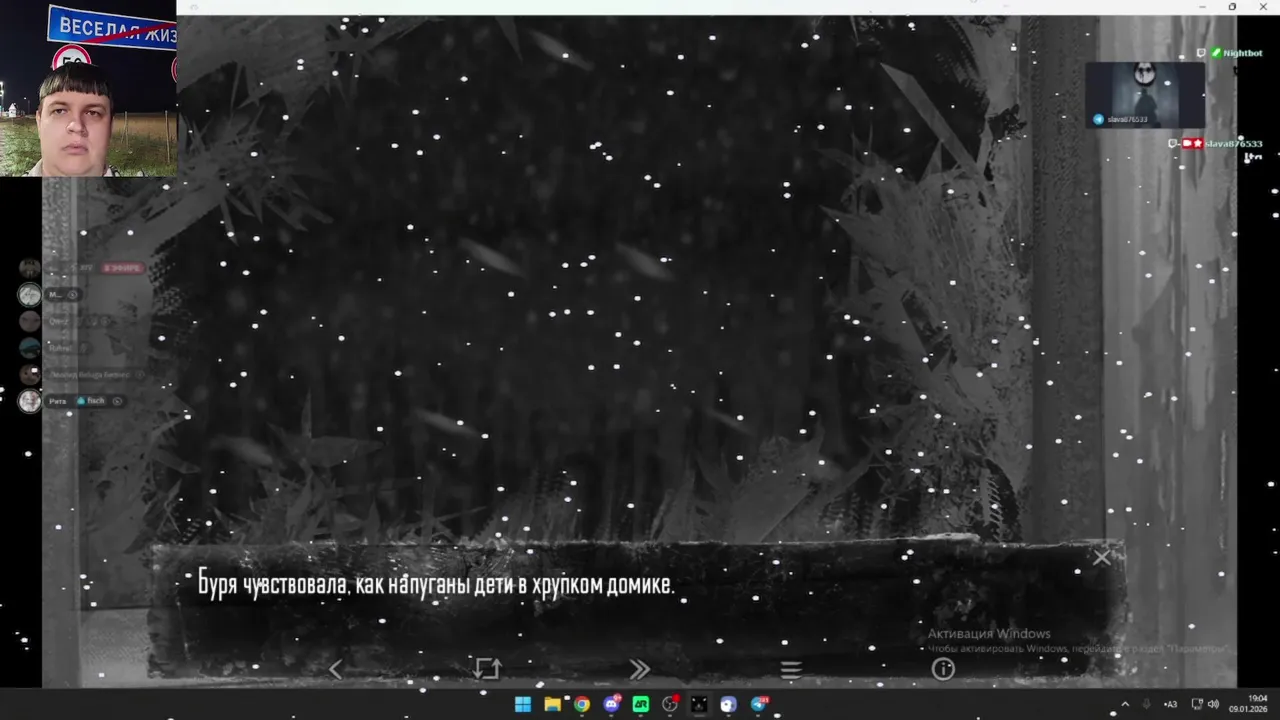Expand hidden system tray icons
The height and width of the screenshot is (720, 1280).
click(x=1125, y=704)
